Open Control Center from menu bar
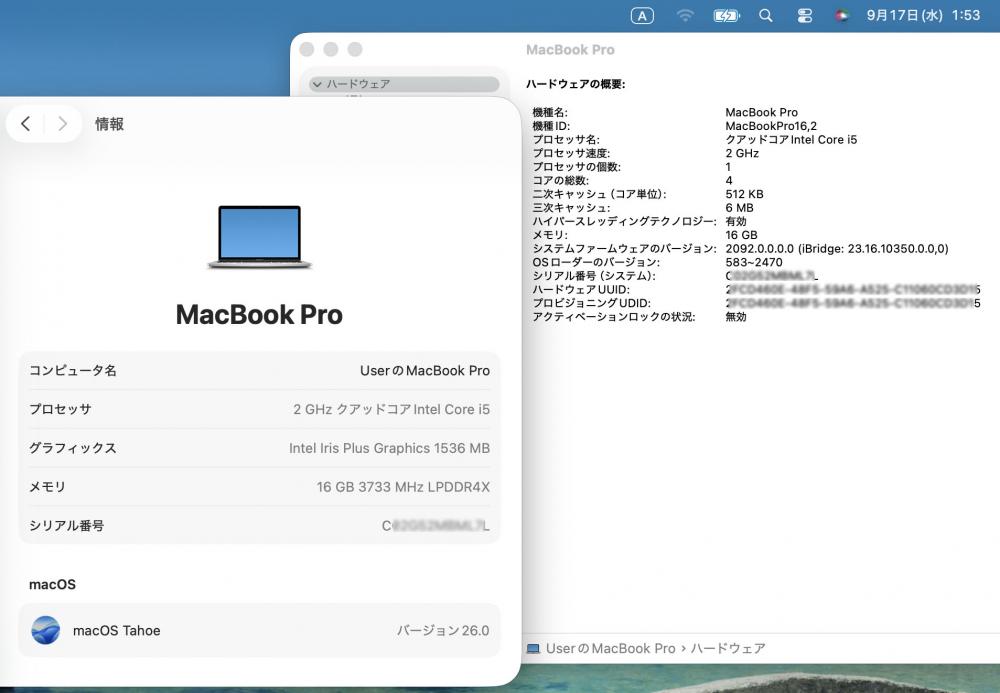Screen dimensions: 1000x693 click(805, 16)
